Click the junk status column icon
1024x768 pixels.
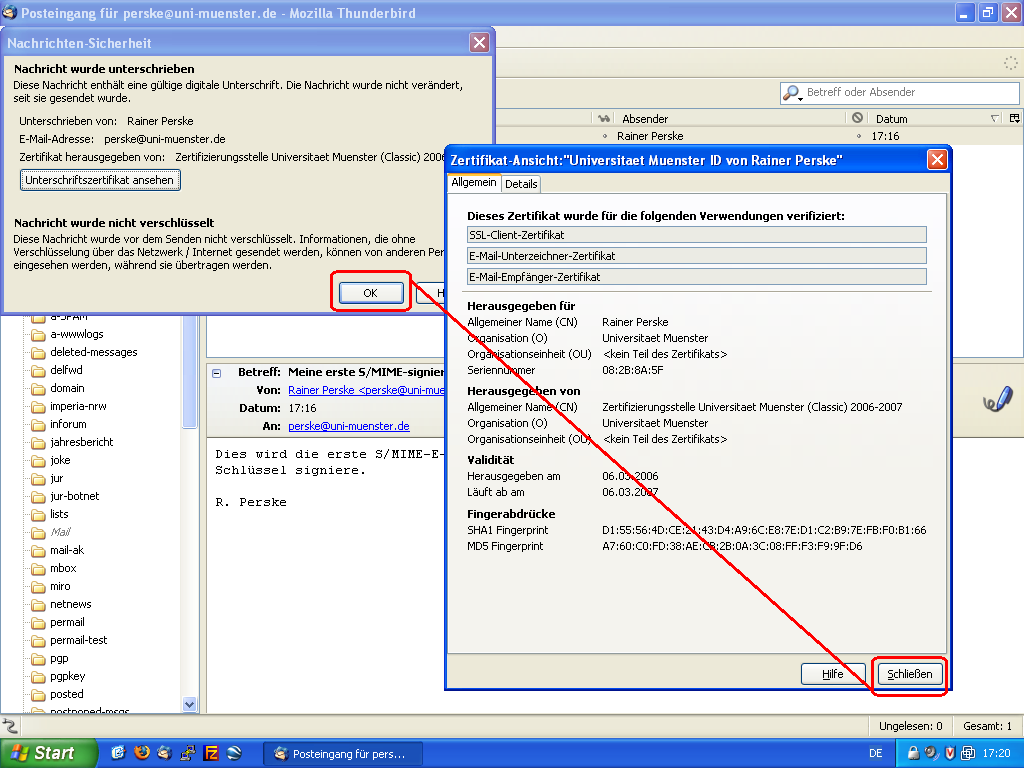(857, 118)
